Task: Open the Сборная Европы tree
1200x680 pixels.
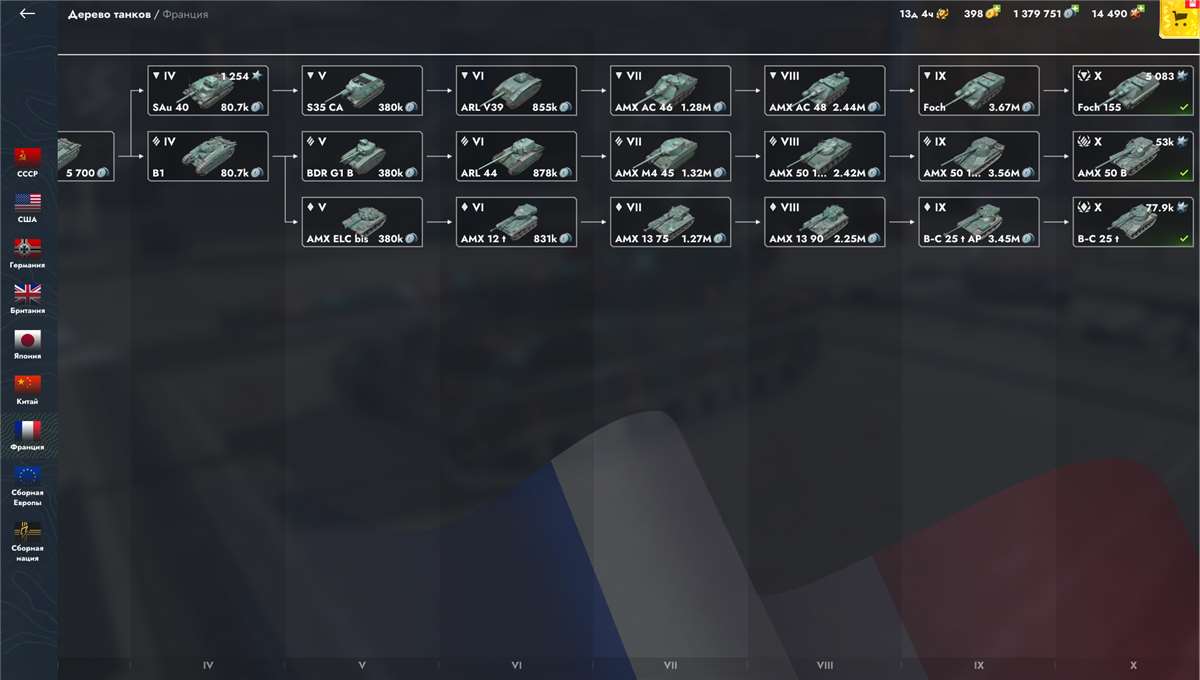Action: 28,486
